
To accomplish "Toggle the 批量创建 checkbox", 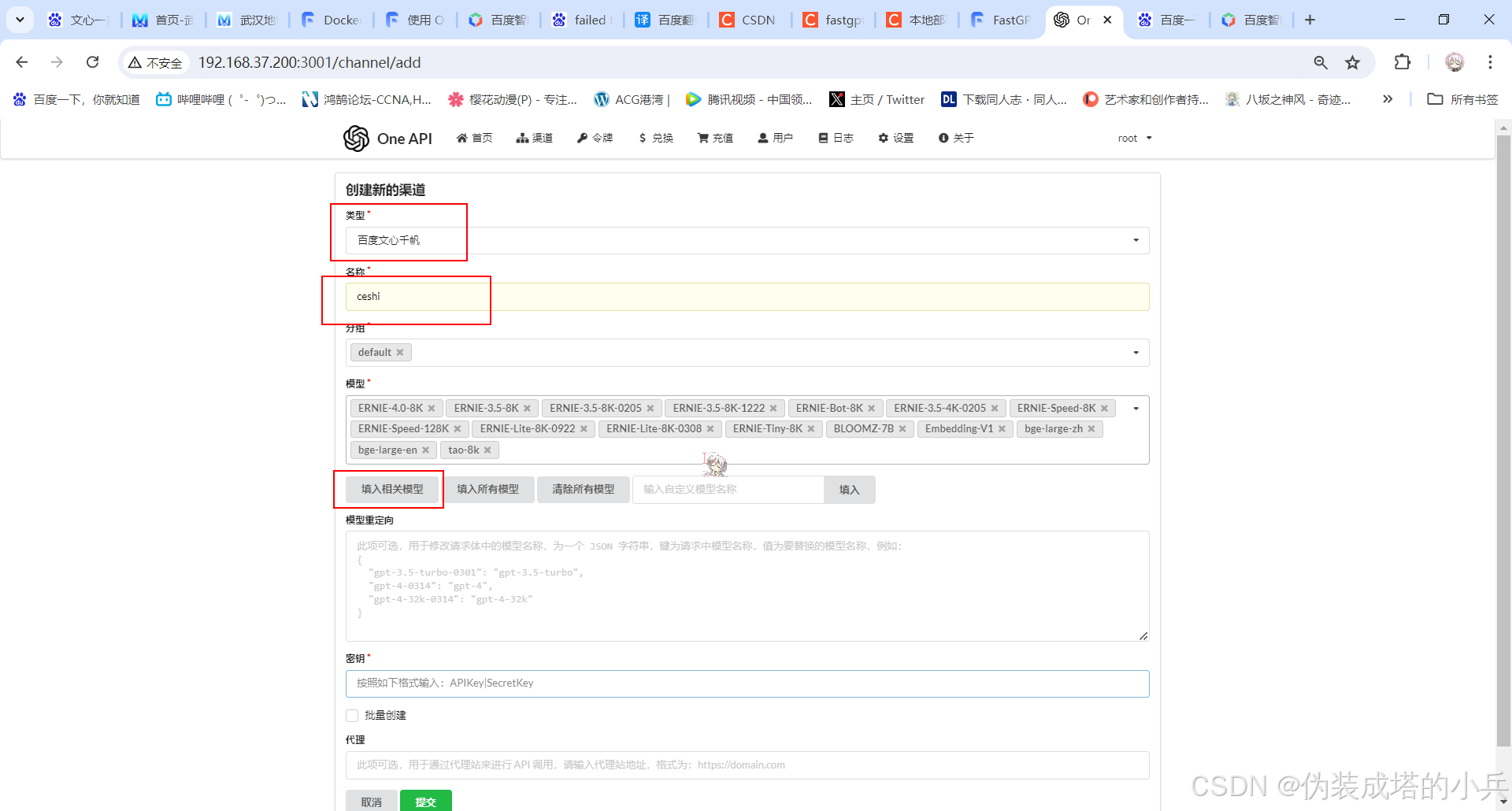I will [x=352, y=716].
